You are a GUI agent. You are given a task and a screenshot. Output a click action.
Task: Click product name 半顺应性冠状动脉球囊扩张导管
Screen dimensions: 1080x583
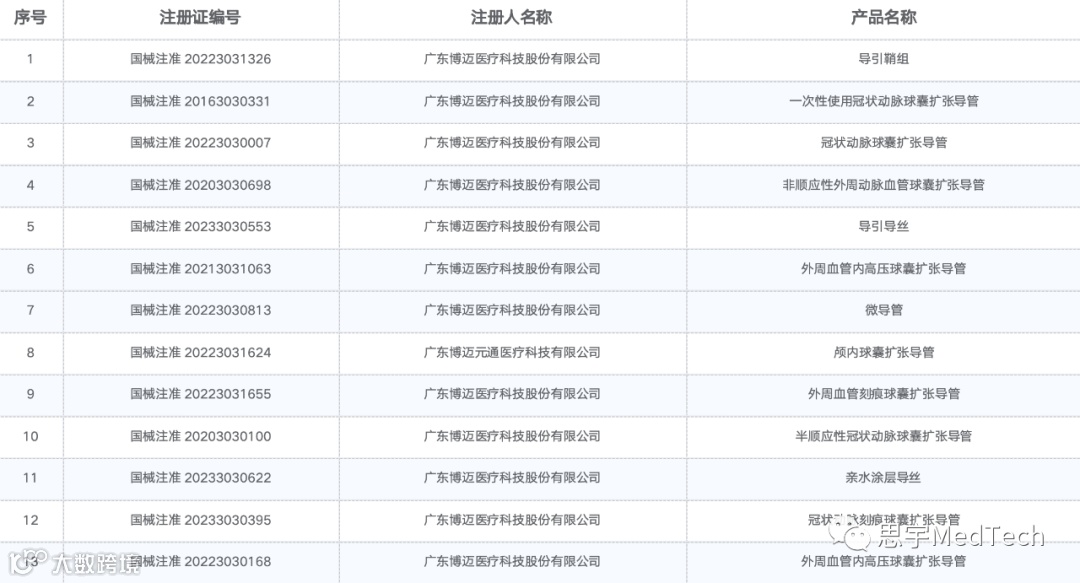pos(884,436)
